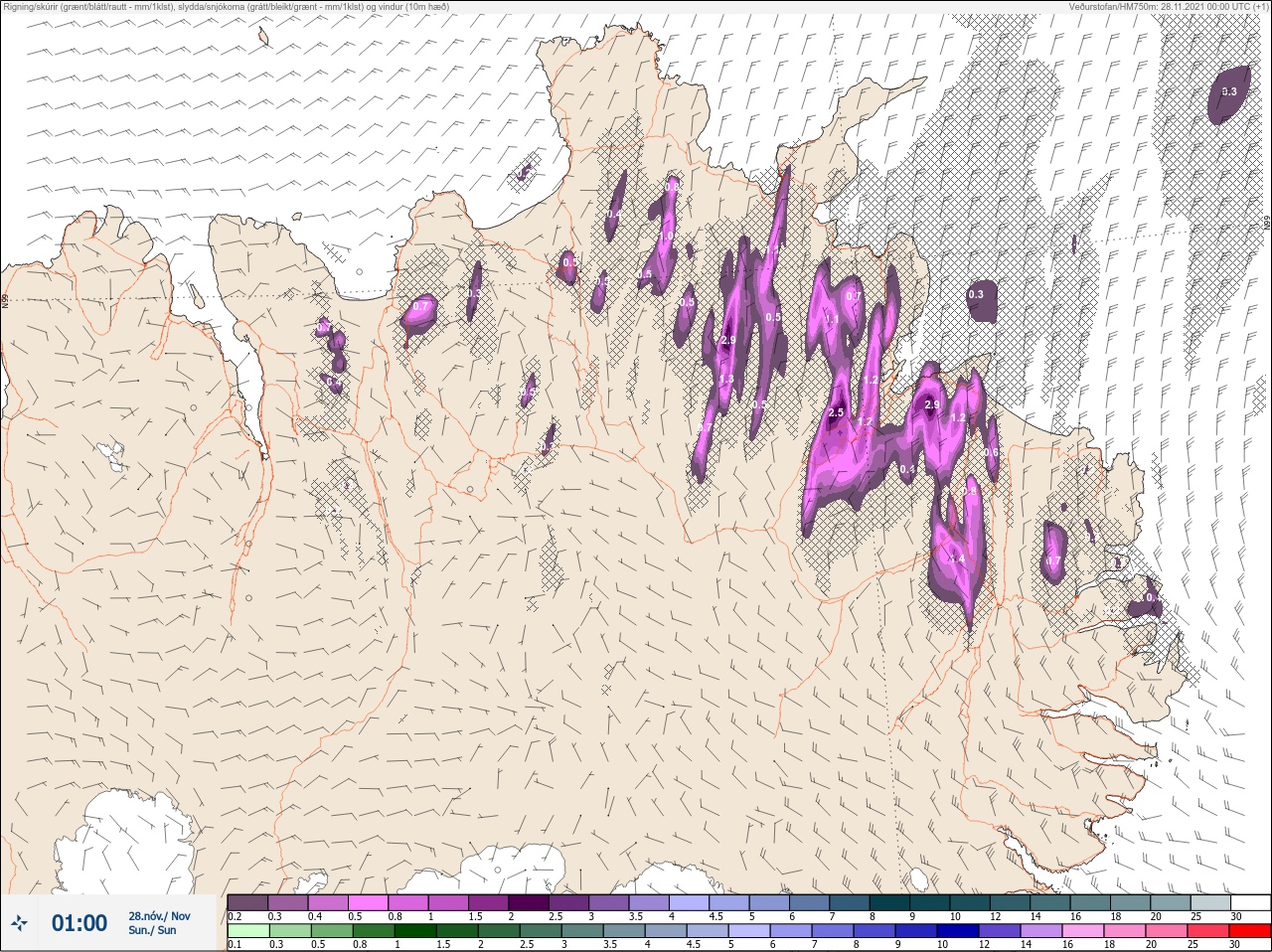This screenshot has height=952, width=1272.
Task: Pick the pale green 0.1 swatch in bottom legend
Action: tap(247, 931)
